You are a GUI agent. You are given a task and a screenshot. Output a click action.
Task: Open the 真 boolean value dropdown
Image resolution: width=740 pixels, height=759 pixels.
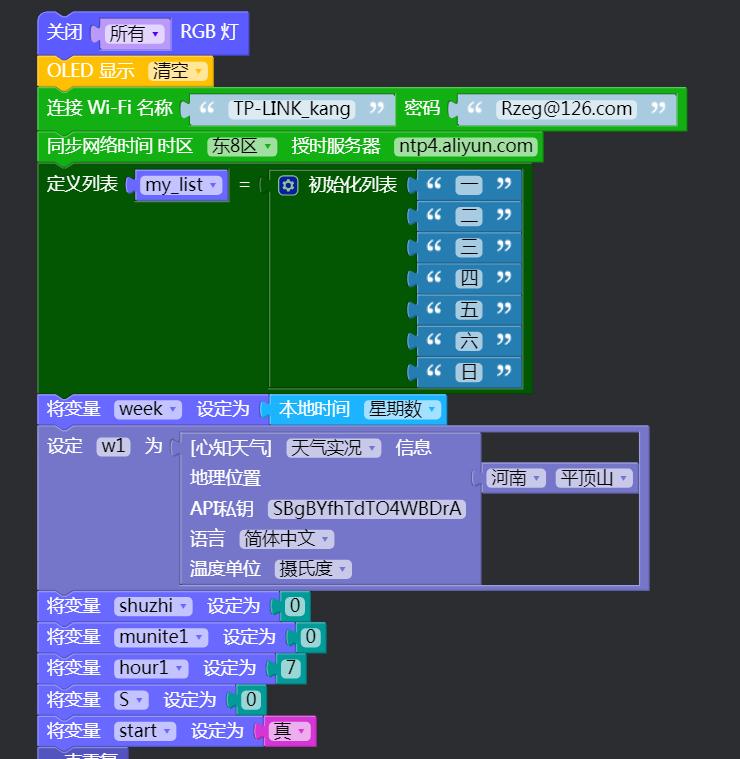point(289,731)
